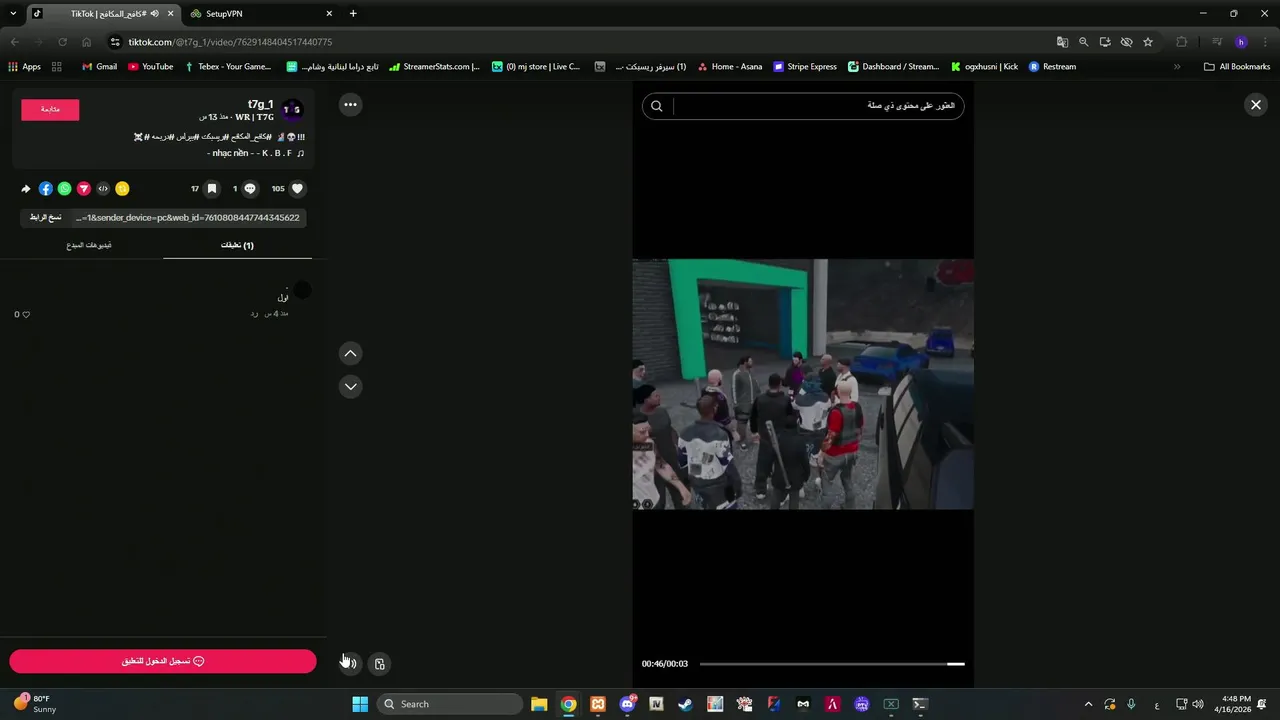This screenshot has height=720, width=1280.
Task: Click the search magnifier in video overlay
Action: point(656,106)
